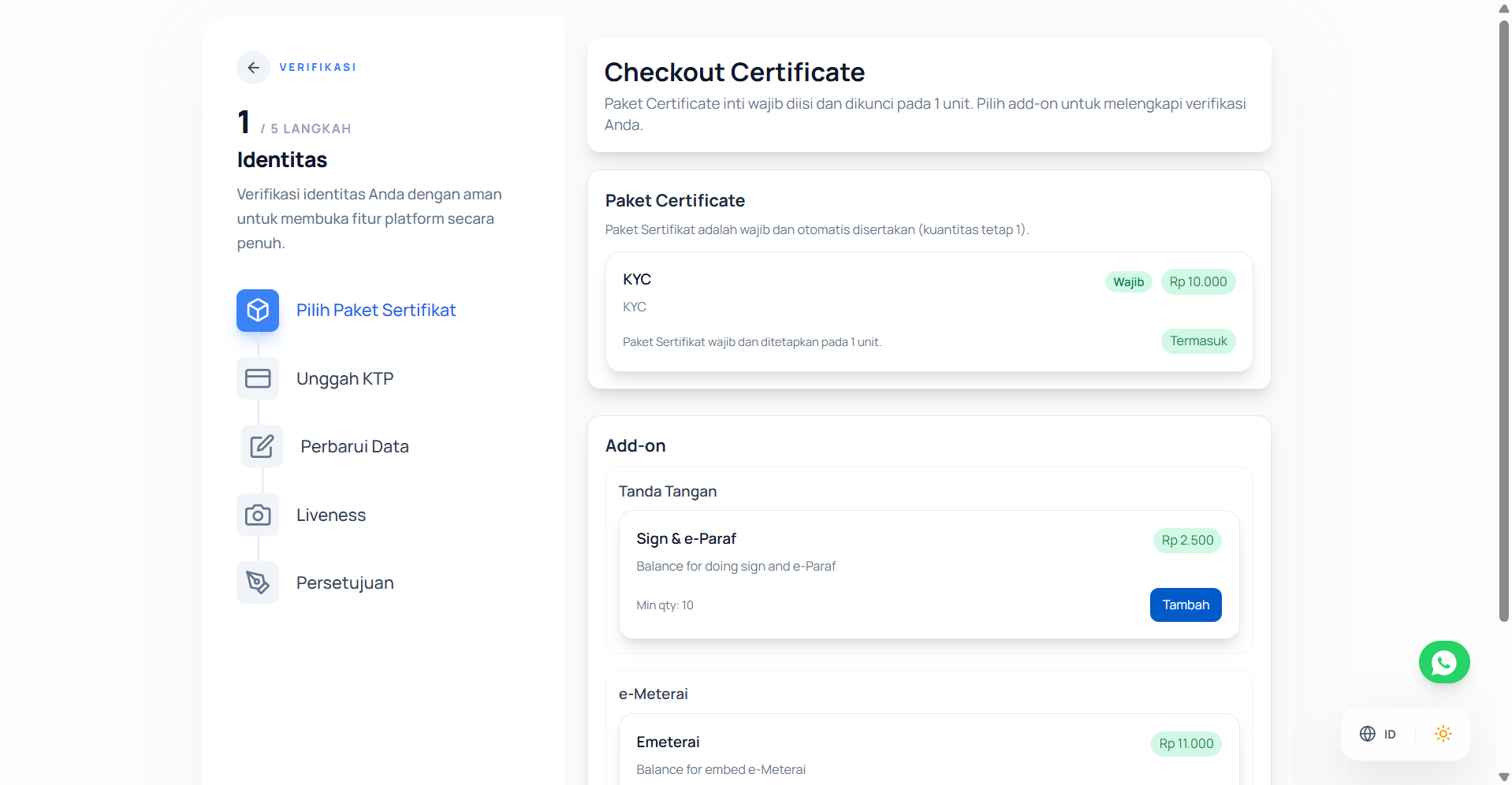Go to the Unggah KTP step label

345,379
